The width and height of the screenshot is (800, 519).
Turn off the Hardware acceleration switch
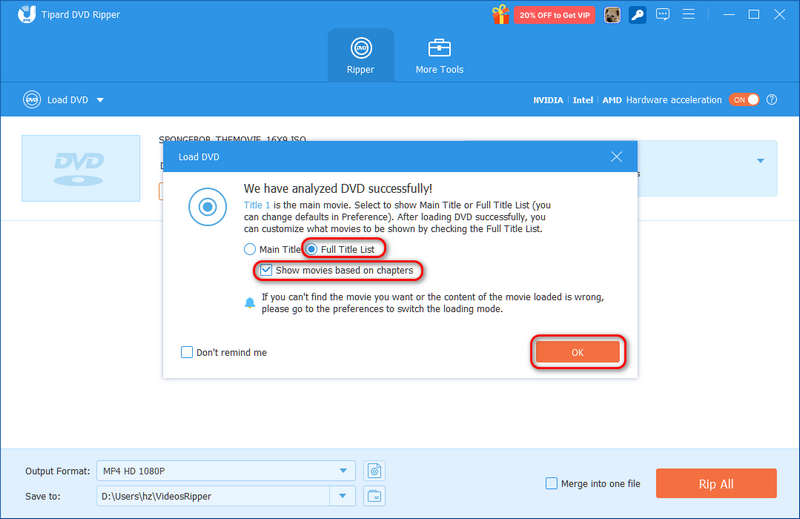click(744, 100)
